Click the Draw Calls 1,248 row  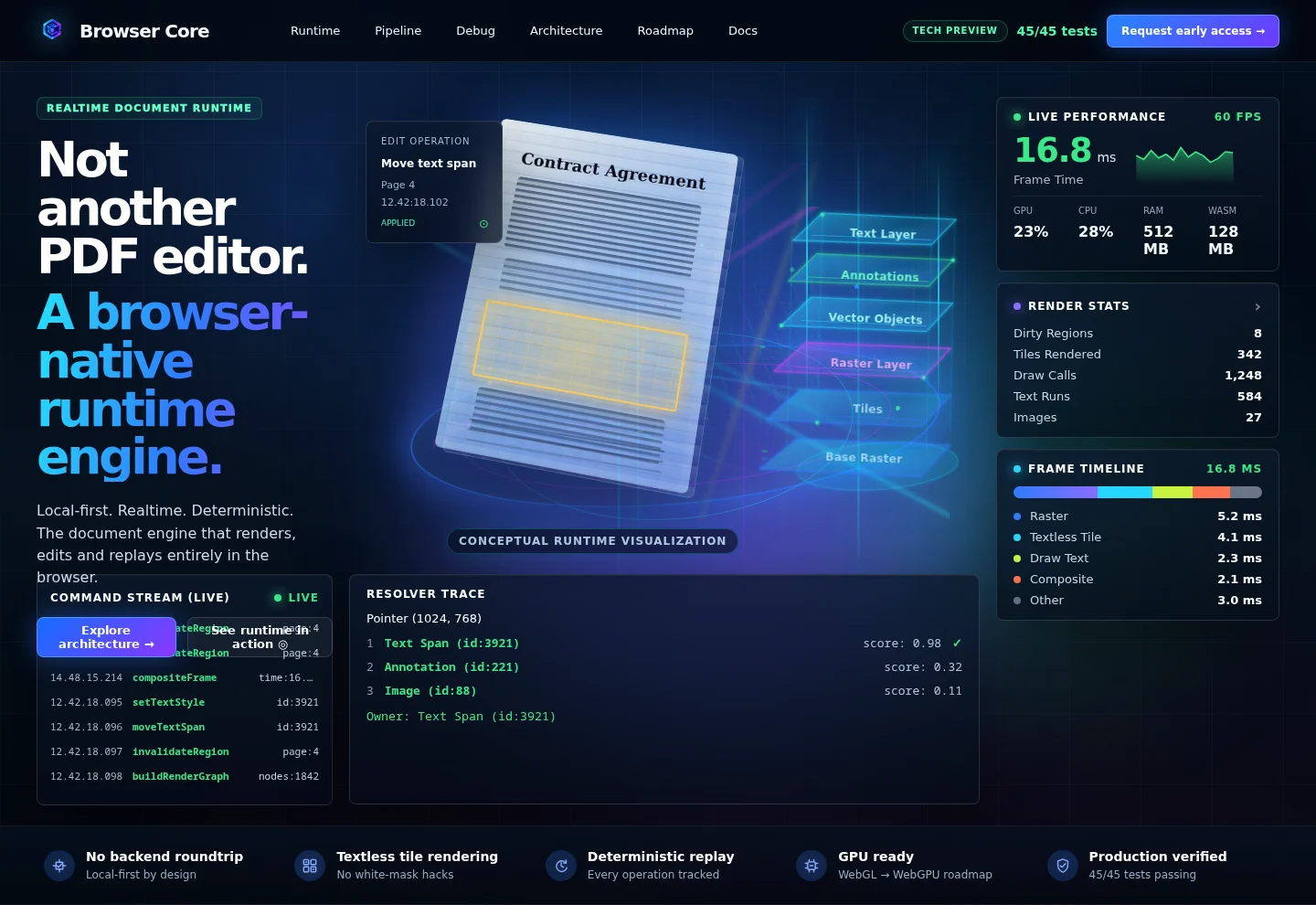[x=1138, y=376]
